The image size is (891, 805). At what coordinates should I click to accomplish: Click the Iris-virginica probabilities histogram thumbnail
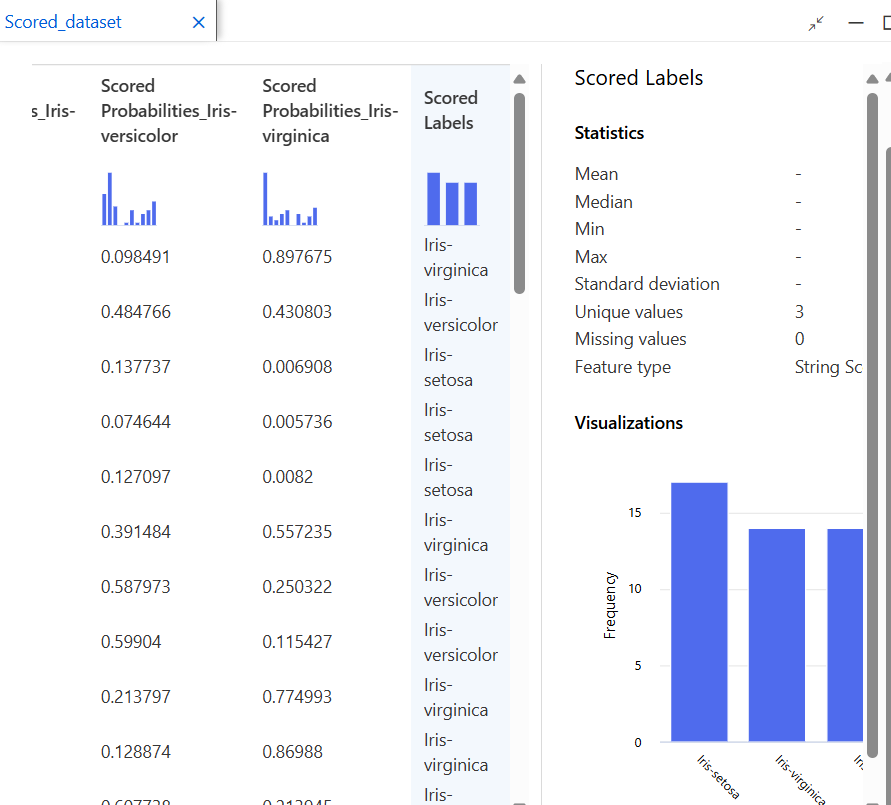click(x=290, y=199)
